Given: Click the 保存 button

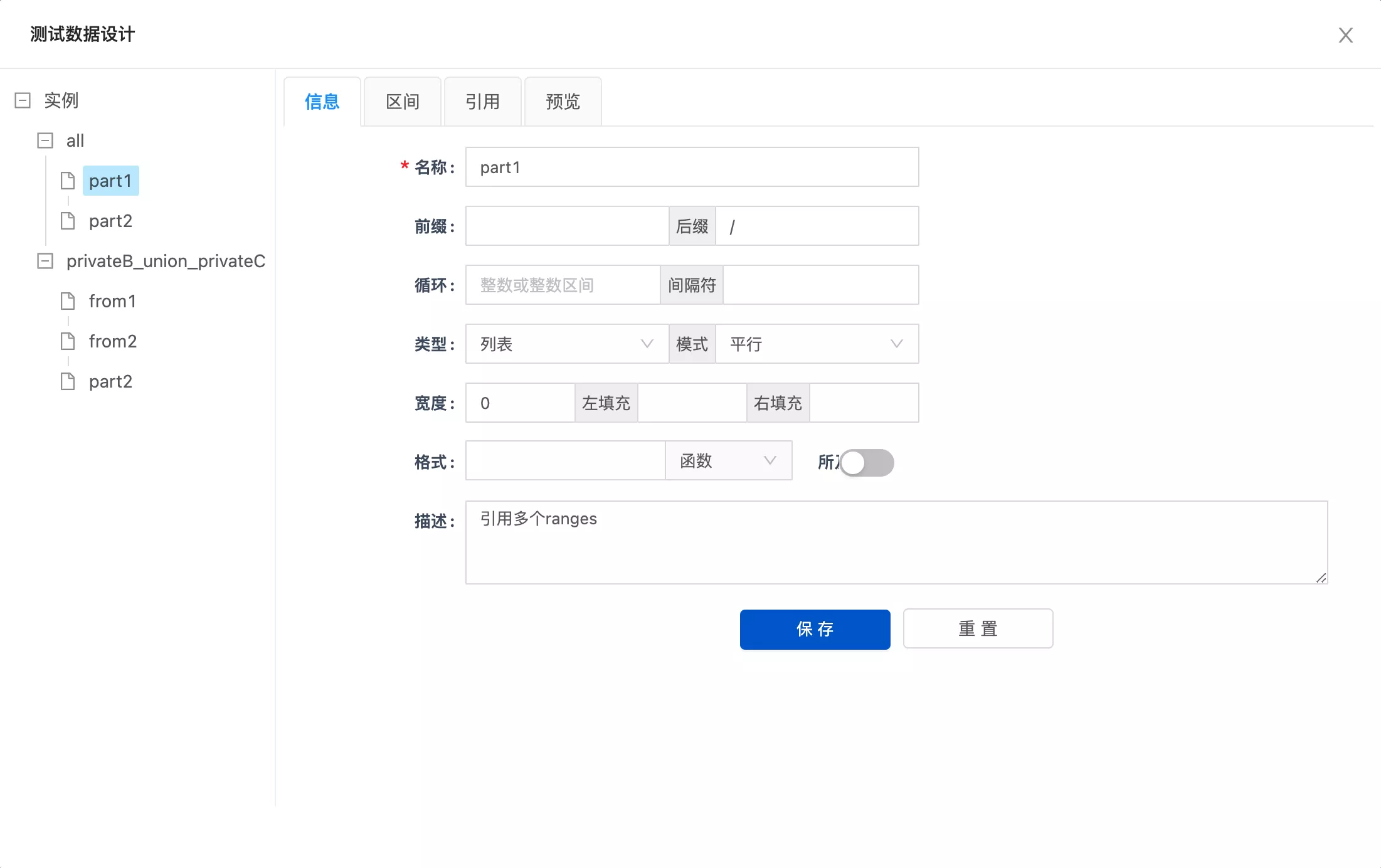Looking at the screenshot, I should (x=815, y=629).
